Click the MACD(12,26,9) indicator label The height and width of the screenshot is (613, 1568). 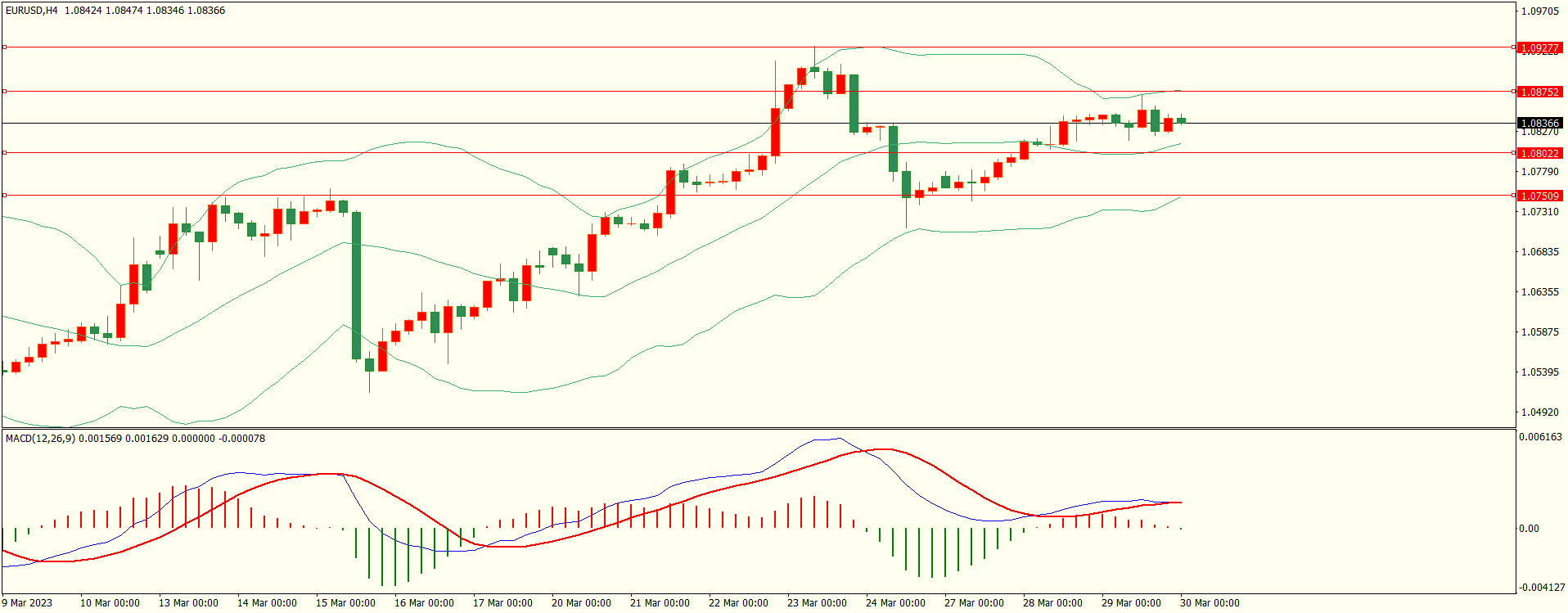[39, 439]
